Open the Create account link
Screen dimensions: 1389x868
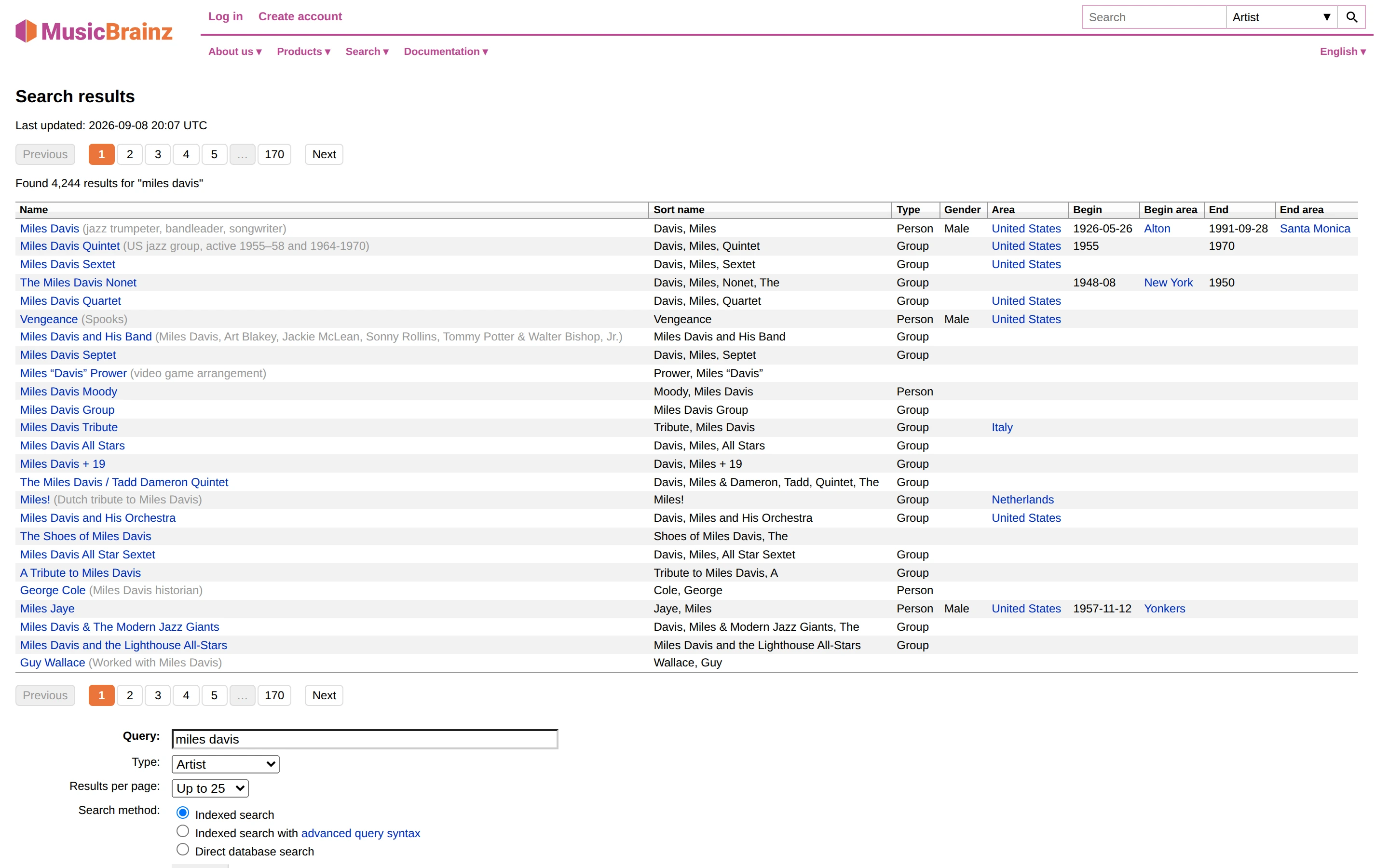coord(300,16)
